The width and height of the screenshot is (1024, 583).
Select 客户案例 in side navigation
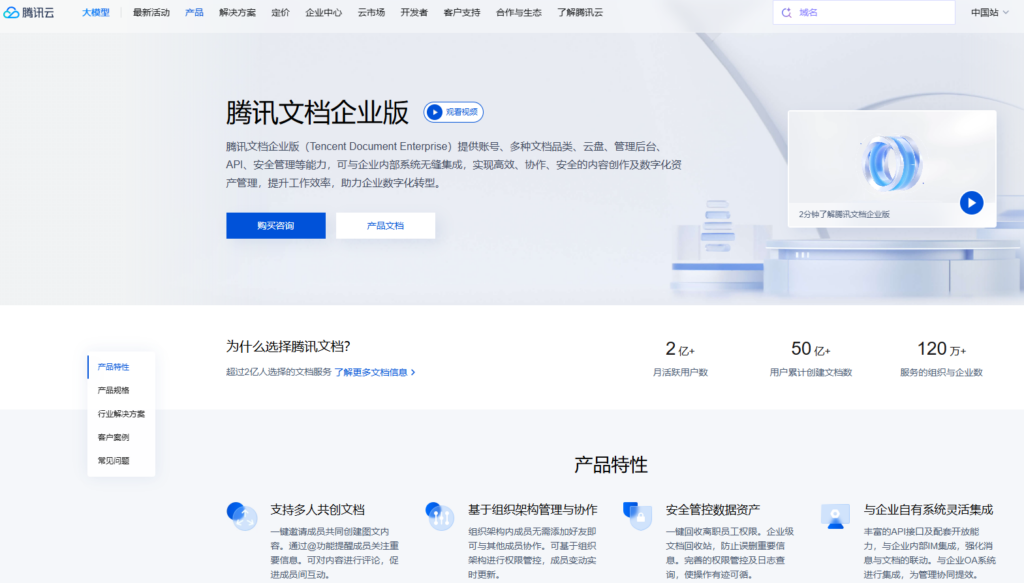[114, 437]
